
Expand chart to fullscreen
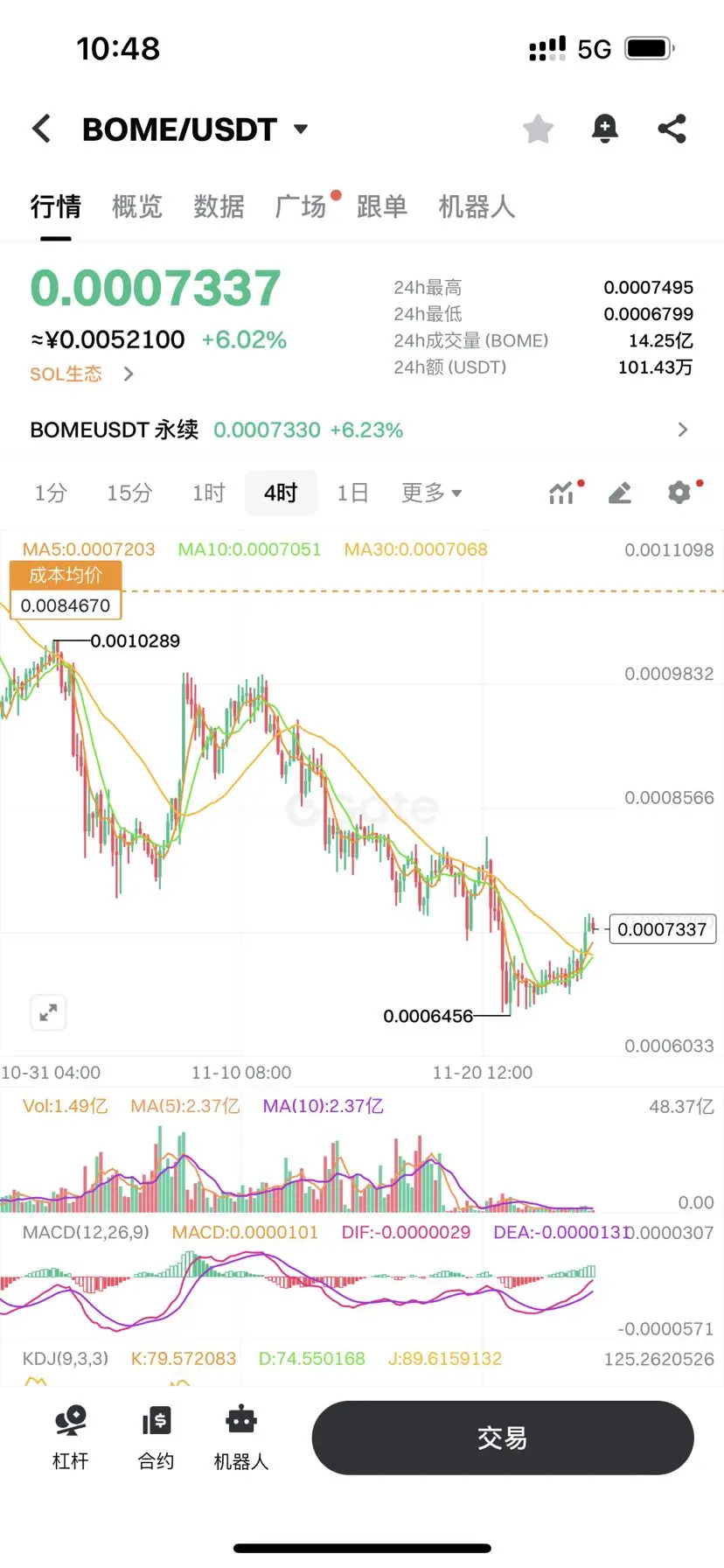point(48,1012)
